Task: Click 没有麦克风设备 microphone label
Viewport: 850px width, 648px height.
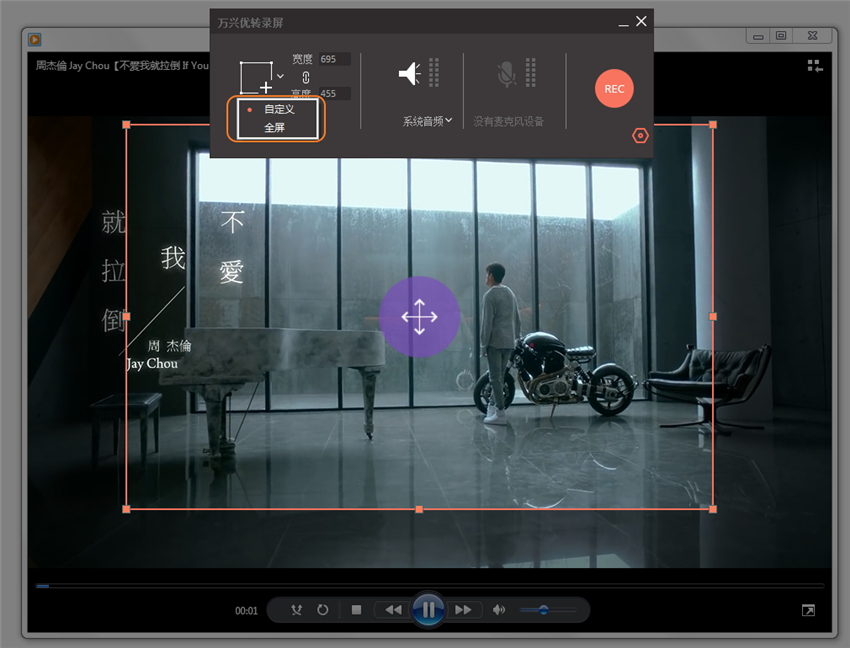Action: pos(508,121)
